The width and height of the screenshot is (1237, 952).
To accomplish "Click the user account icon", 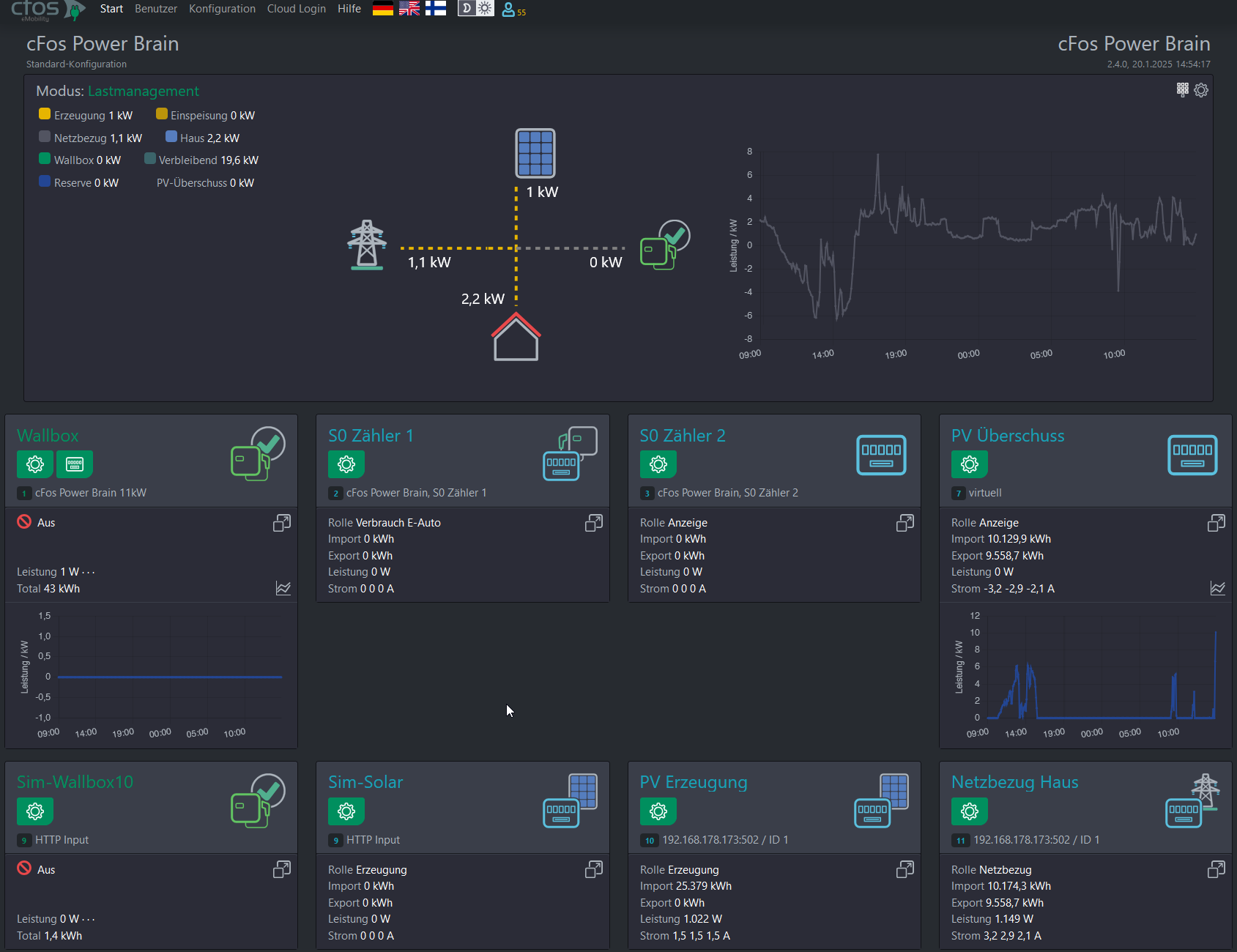I will tap(508, 10).
